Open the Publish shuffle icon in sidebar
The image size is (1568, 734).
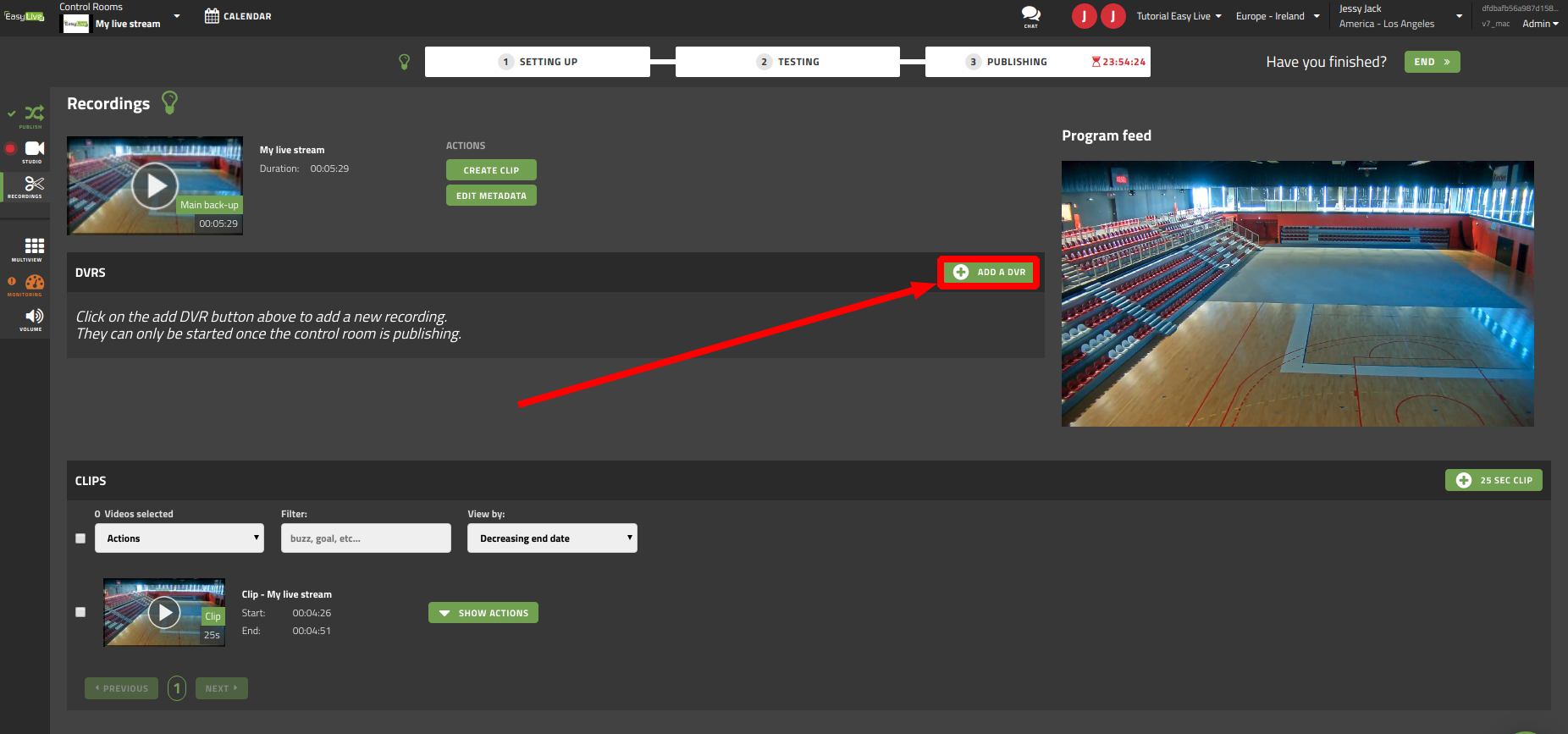coord(34,113)
